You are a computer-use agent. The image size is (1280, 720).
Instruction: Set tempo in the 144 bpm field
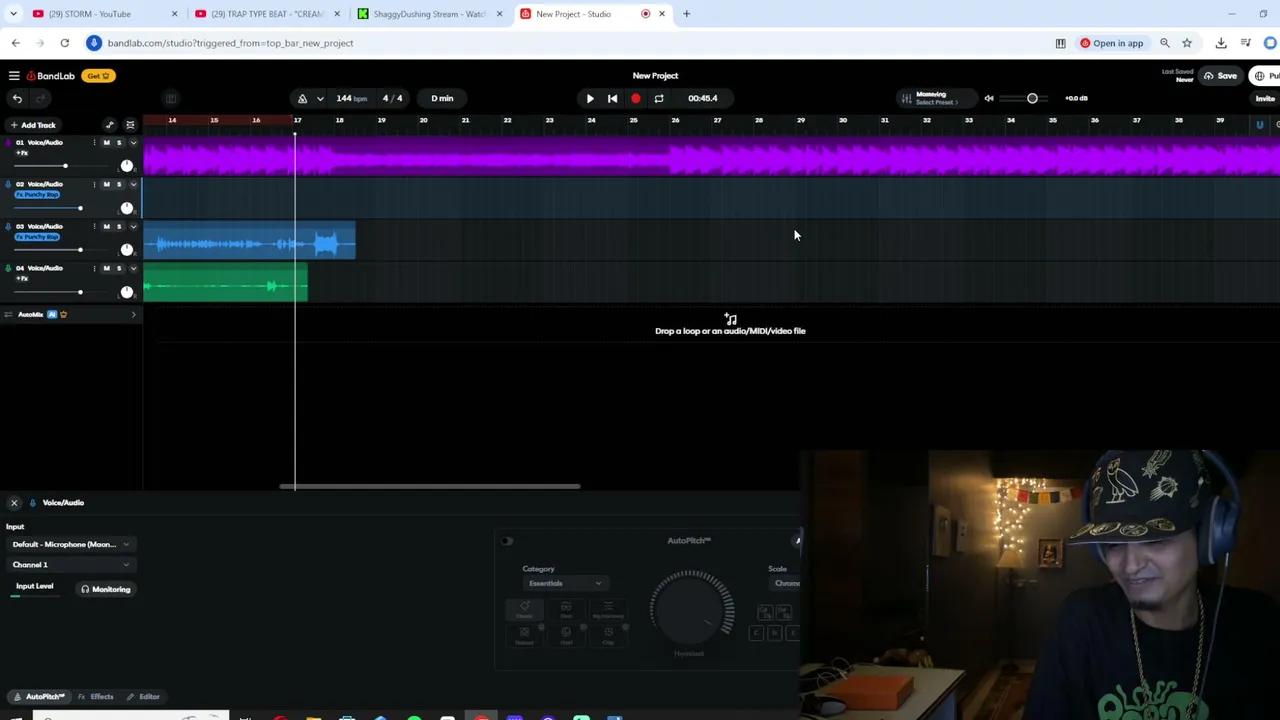click(x=351, y=98)
